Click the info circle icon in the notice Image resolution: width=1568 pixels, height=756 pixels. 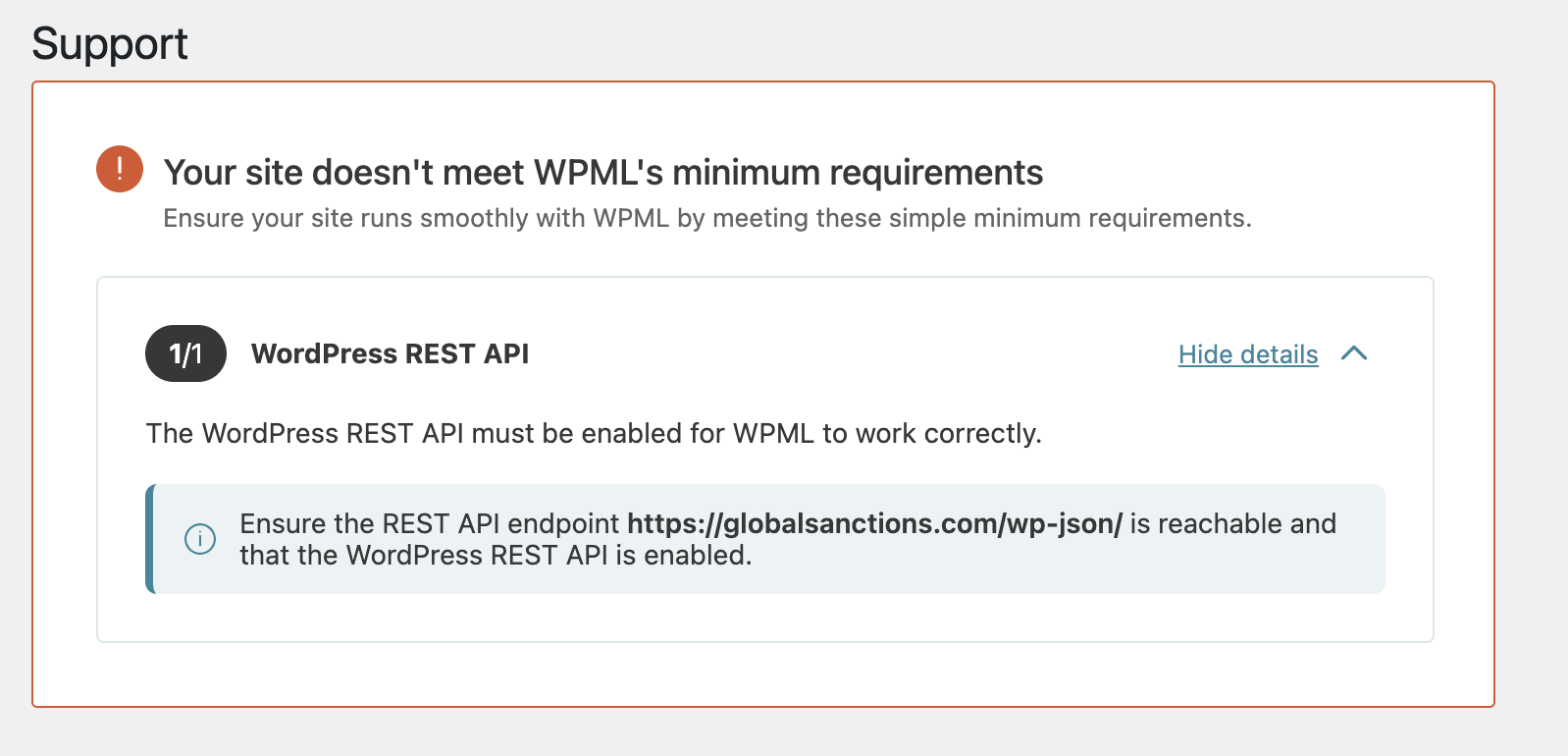200,539
